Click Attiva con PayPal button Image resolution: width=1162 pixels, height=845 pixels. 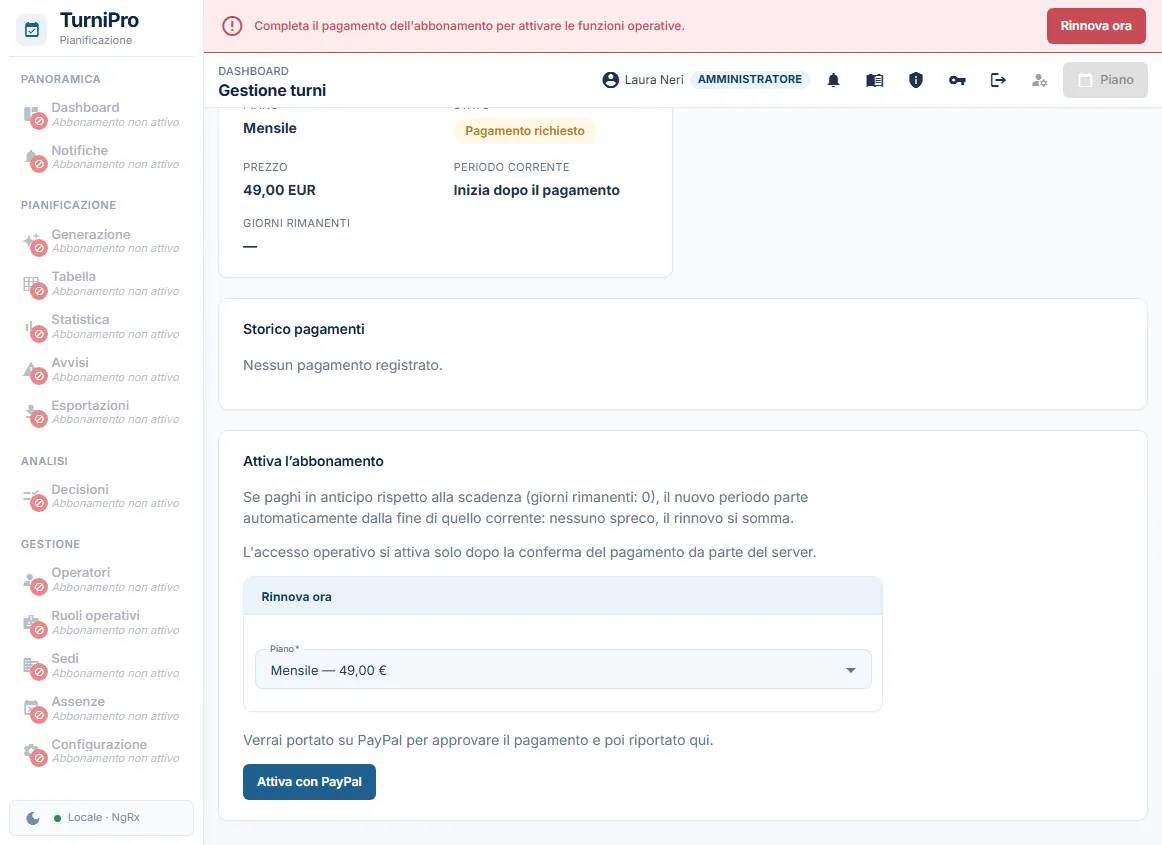tap(309, 782)
